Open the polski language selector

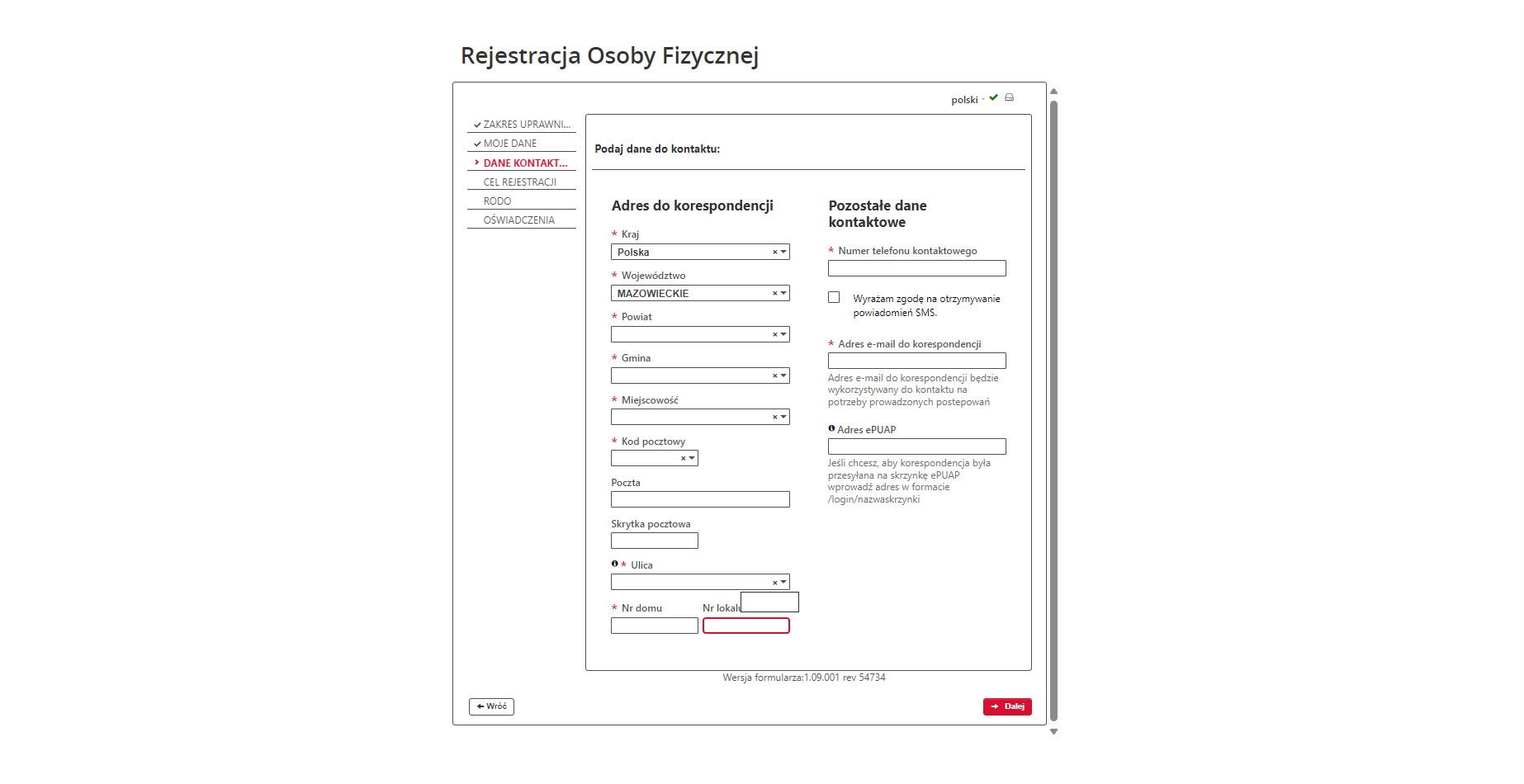coord(966,100)
